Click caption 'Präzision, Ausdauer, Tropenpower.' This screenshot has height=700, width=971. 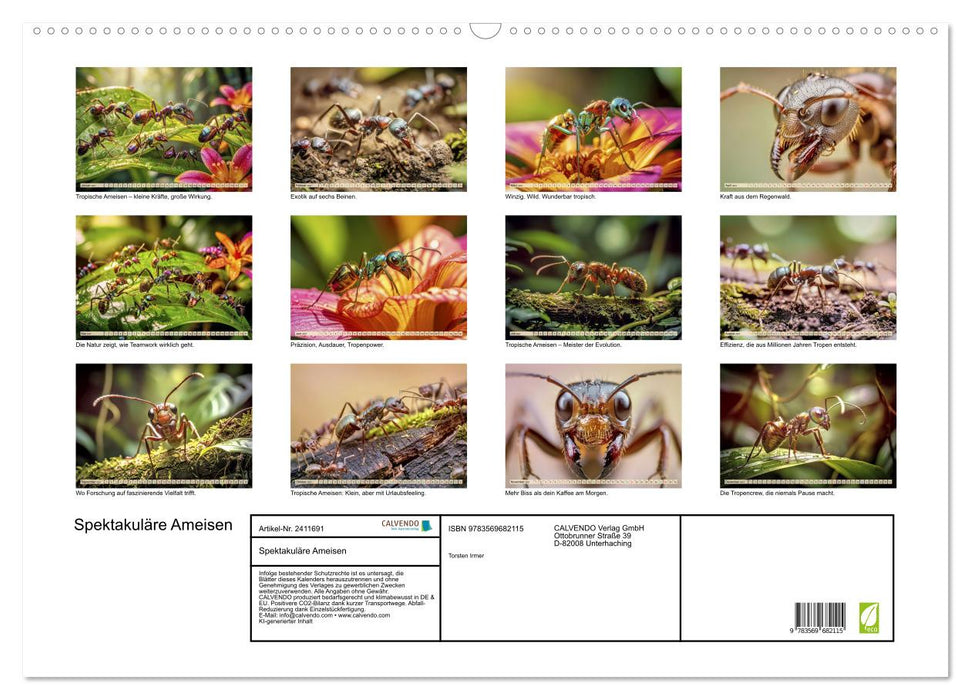click(x=337, y=345)
